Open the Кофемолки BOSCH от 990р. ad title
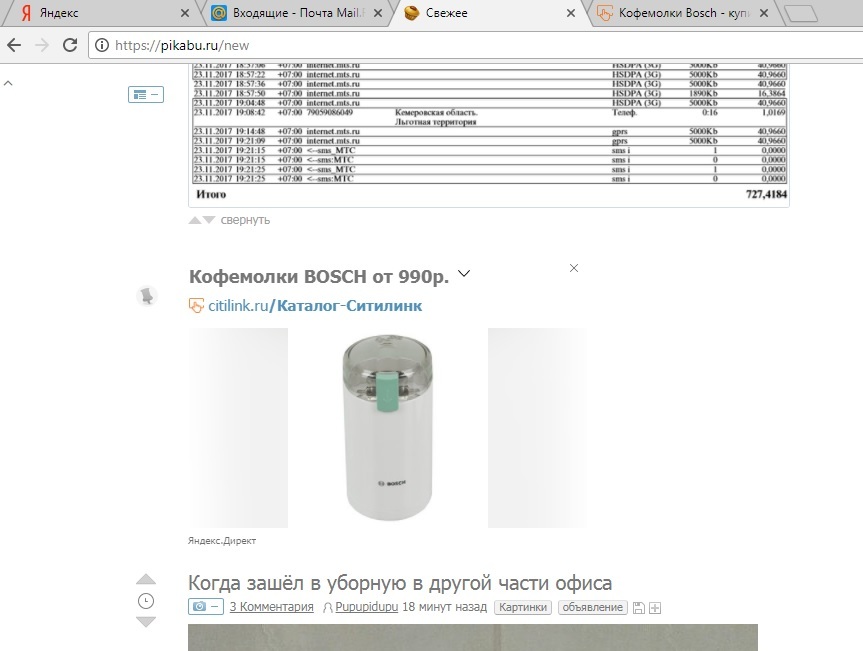The image size is (863, 651). [x=319, y=276]
